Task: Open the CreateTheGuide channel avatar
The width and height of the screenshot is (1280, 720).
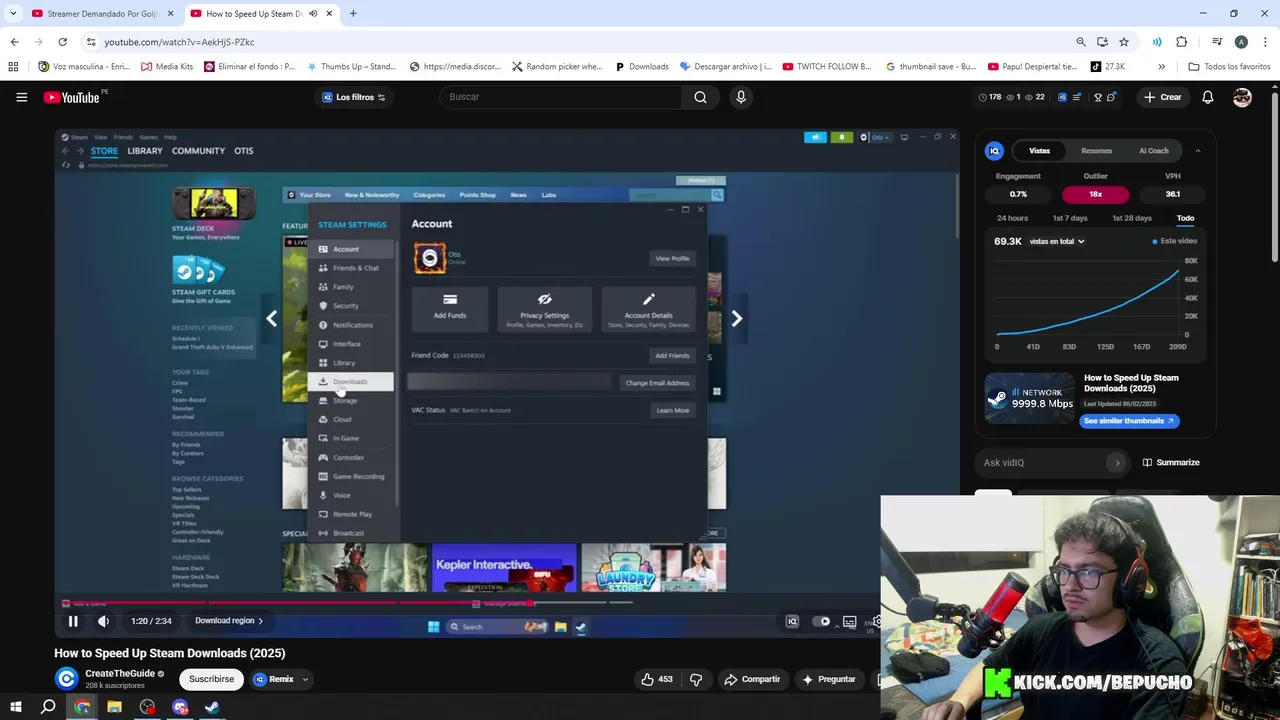Action: [66, 679]
